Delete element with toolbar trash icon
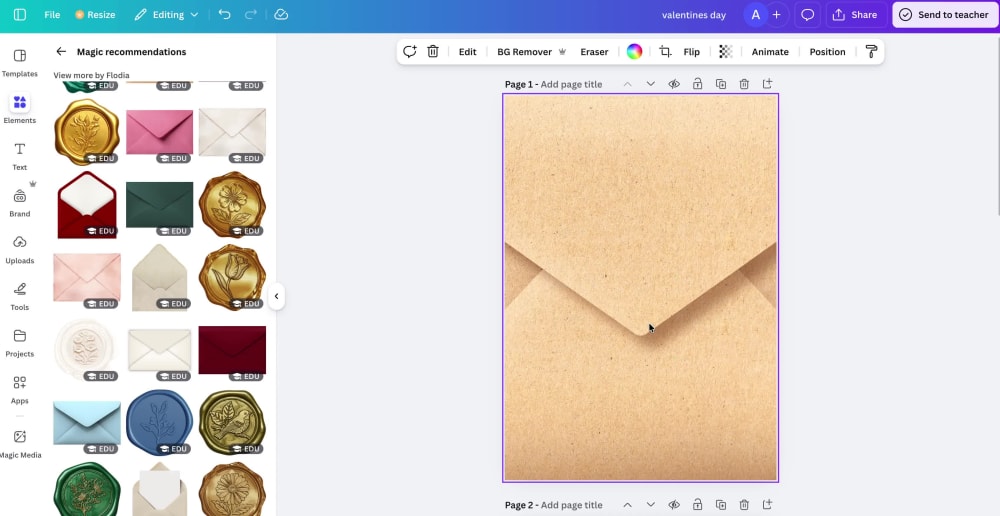The width and height of the screenshot is (1000, 516). coord(433,52)
